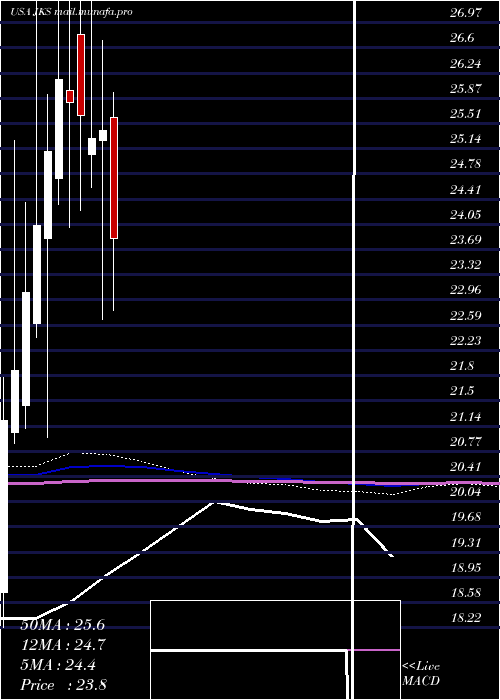The height and width of the screenshot is (700, 500).
Task: Click the <<Live MACD label
Action: [x=421, y=673]
